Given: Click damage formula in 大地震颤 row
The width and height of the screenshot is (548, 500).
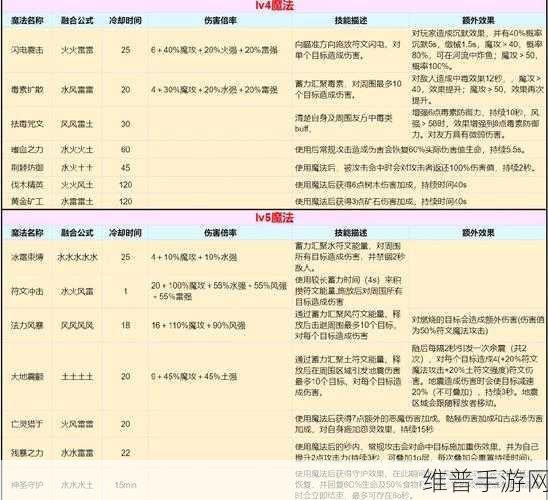Looking at the screenshot, I should [x=194, y=376].
